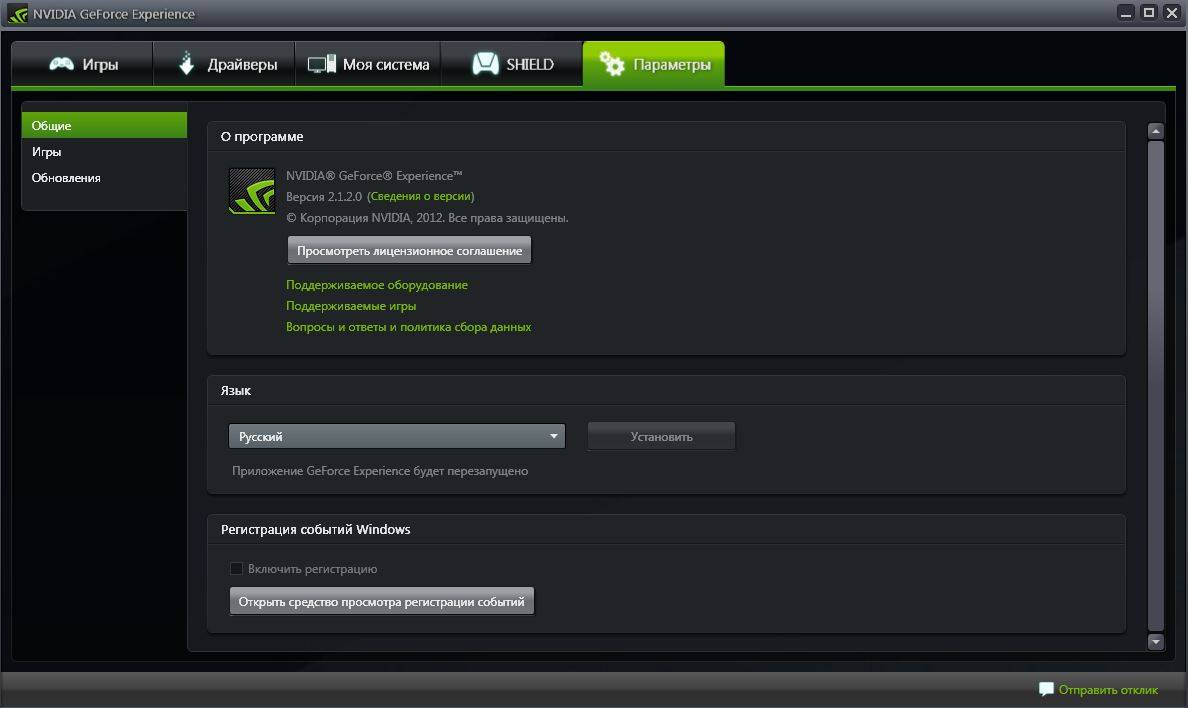Toggle Включить регистрацию checkbox
Screen dimensions: 1188x708
pyautogui.click(x=236, y=569)
